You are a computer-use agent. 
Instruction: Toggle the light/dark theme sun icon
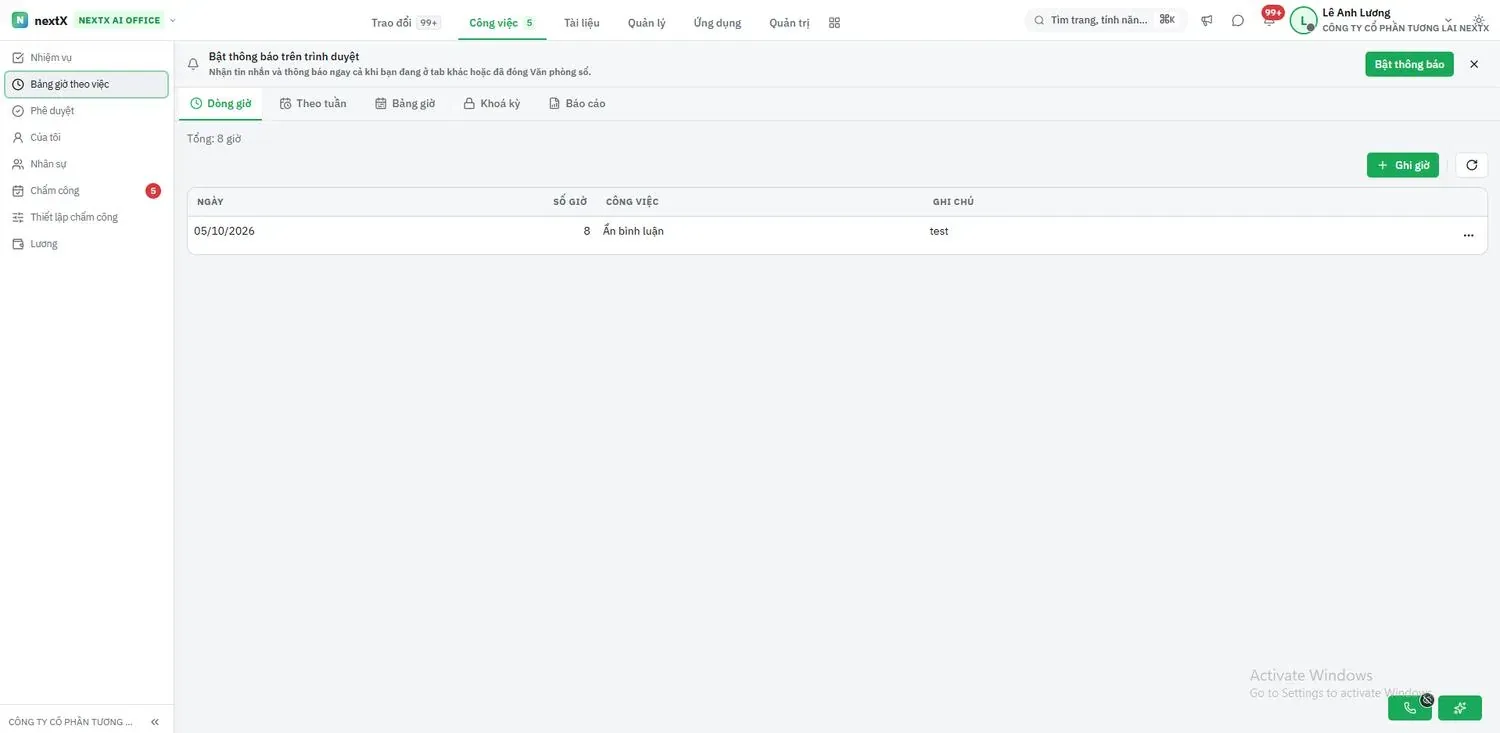(x=1479, y=21)
